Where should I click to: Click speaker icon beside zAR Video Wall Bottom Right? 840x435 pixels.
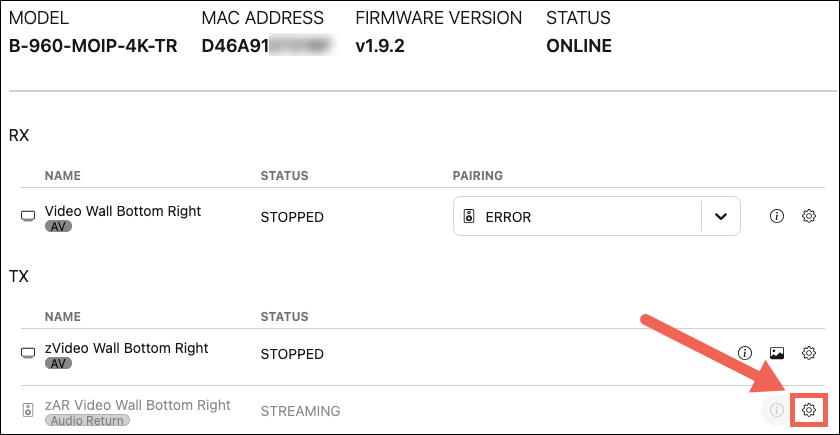click(28, 411)
